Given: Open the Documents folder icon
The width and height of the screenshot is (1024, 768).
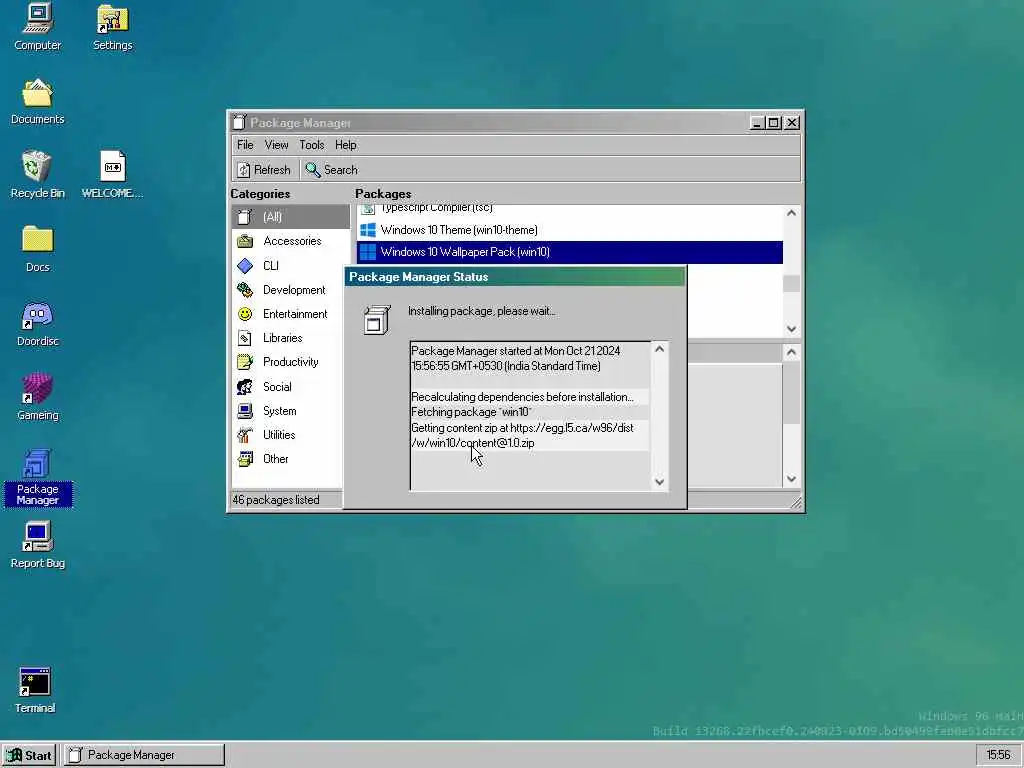Looking at the screenshot, I should pyautogui.click(x=37, y=101).
